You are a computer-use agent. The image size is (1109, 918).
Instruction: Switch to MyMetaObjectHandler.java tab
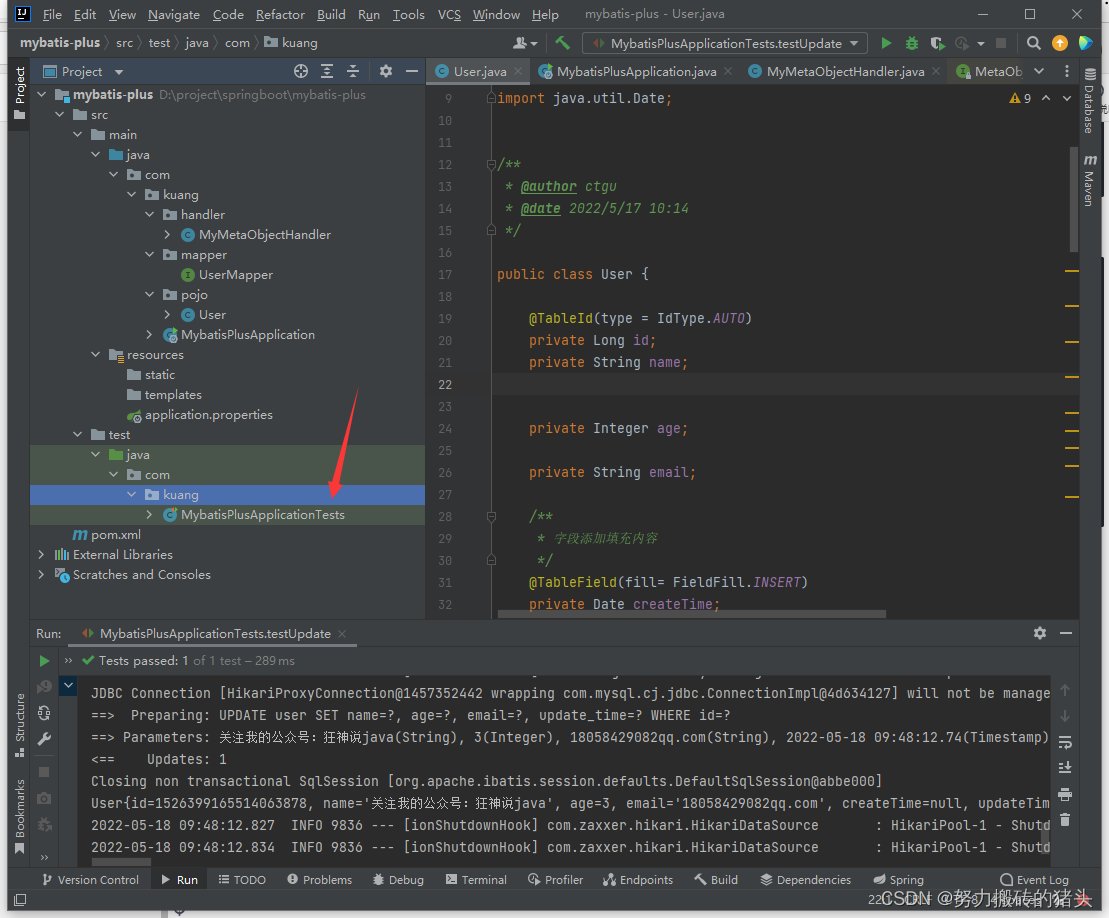pos(845,71)
